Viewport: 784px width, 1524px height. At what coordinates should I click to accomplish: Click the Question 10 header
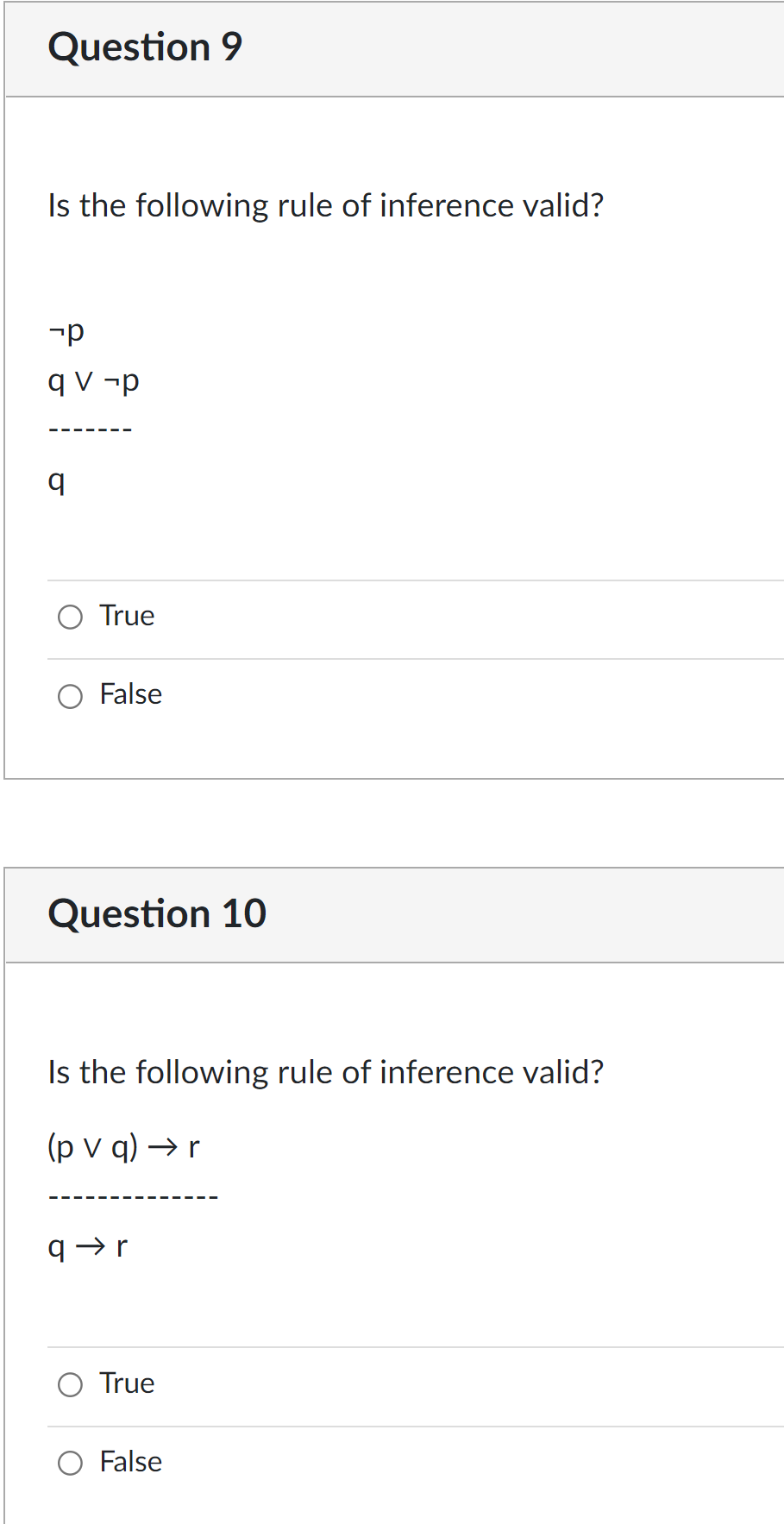click(158, 913)
